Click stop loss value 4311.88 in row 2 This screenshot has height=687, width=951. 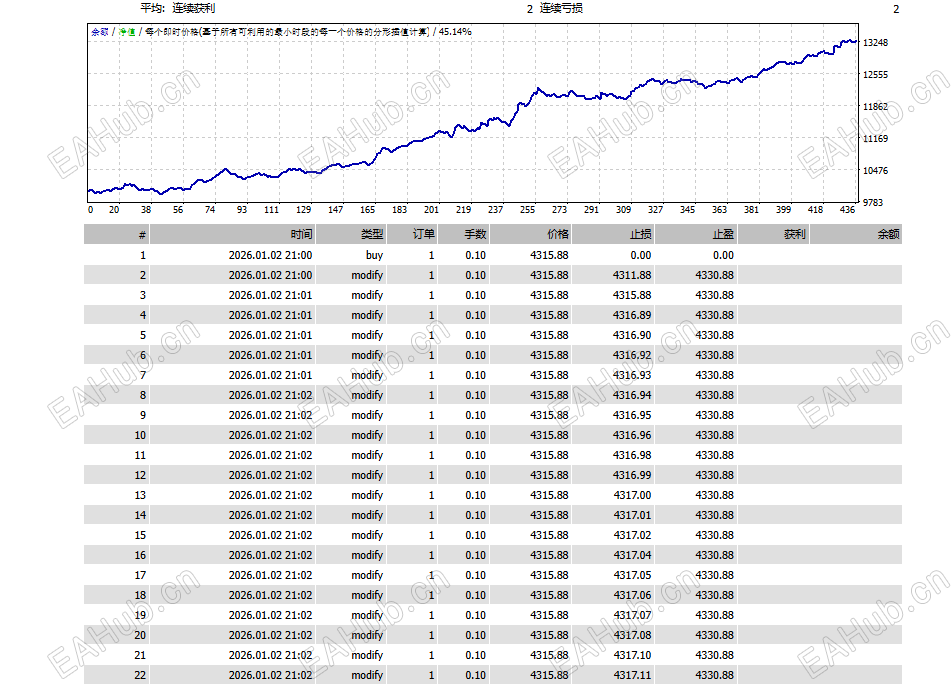tap(631, 275)
